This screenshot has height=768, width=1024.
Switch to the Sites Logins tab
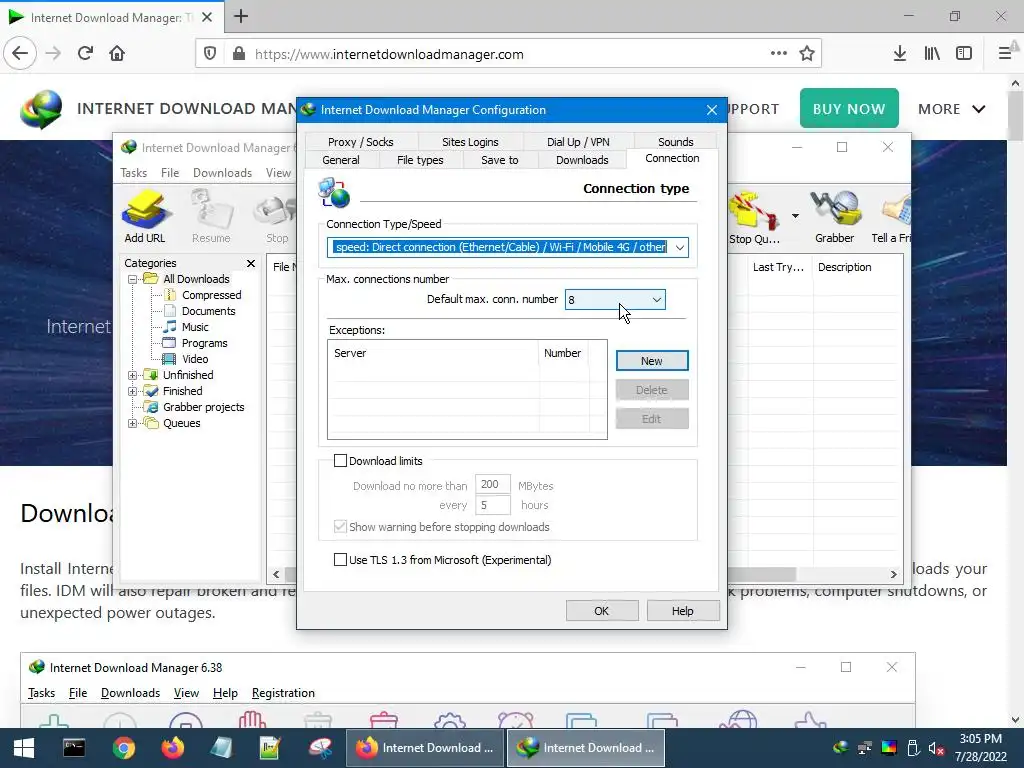tap(470, 142)
